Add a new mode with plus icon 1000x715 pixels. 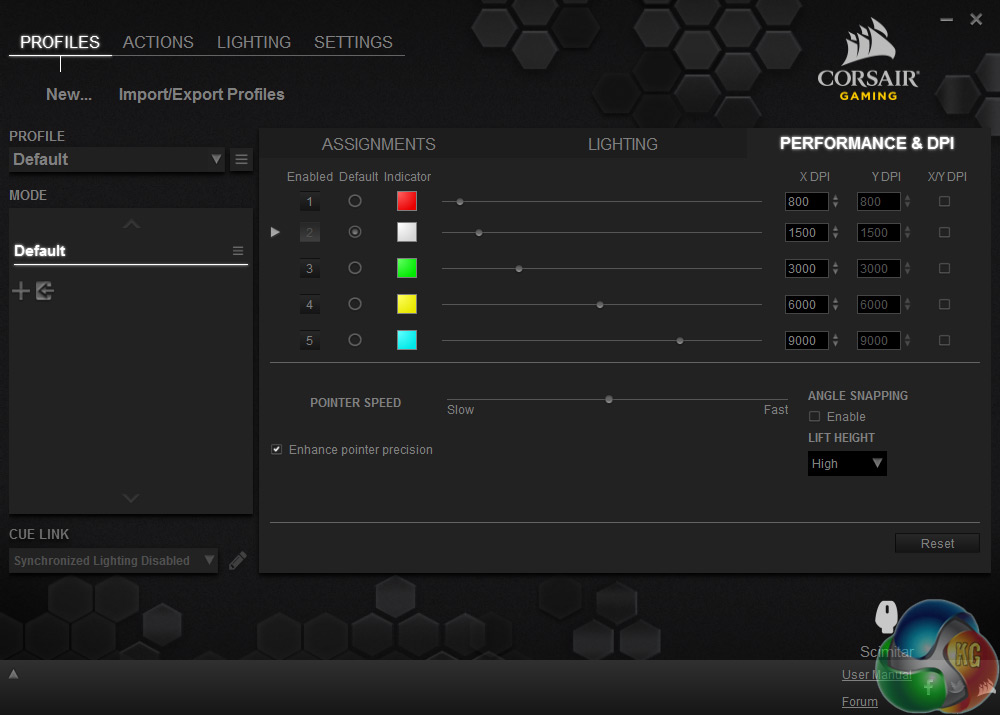coord(20,291)
